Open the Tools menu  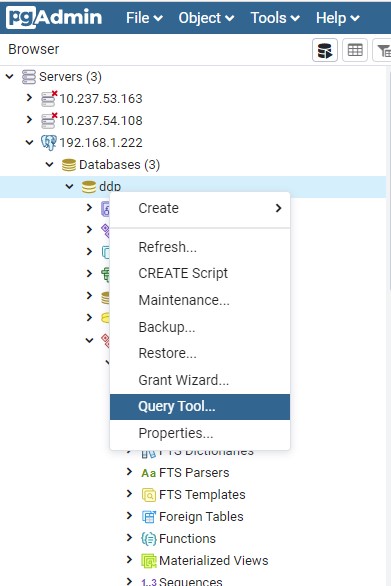pos(275,18)
